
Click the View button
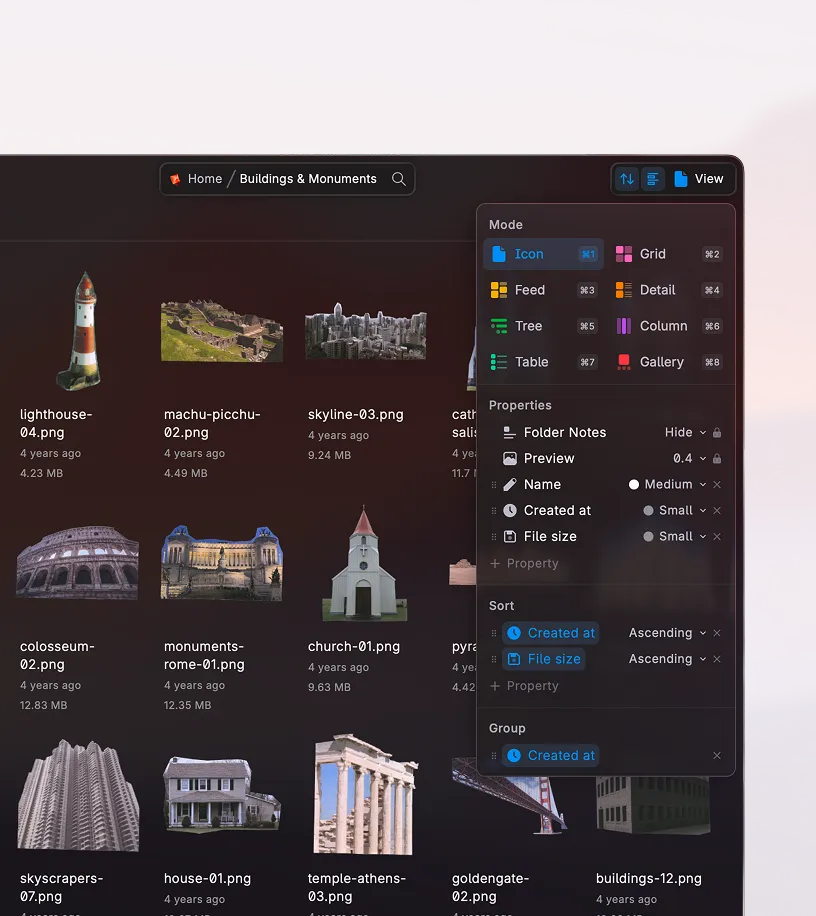[x=698, y=179]
